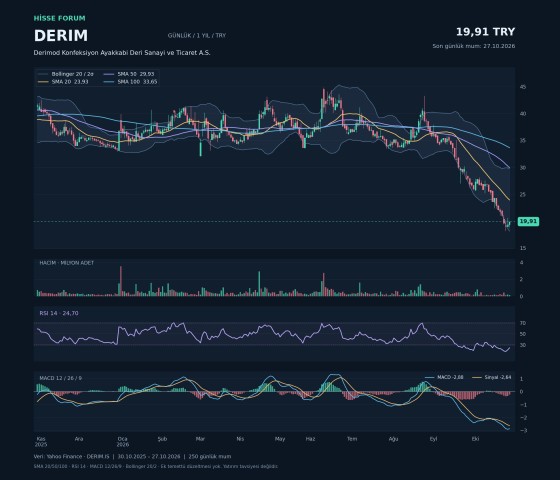Viewport: 560px width, 480px height.
Task: Click the 'SMA 100 33,65' legend entry
Action: (131, 82)
